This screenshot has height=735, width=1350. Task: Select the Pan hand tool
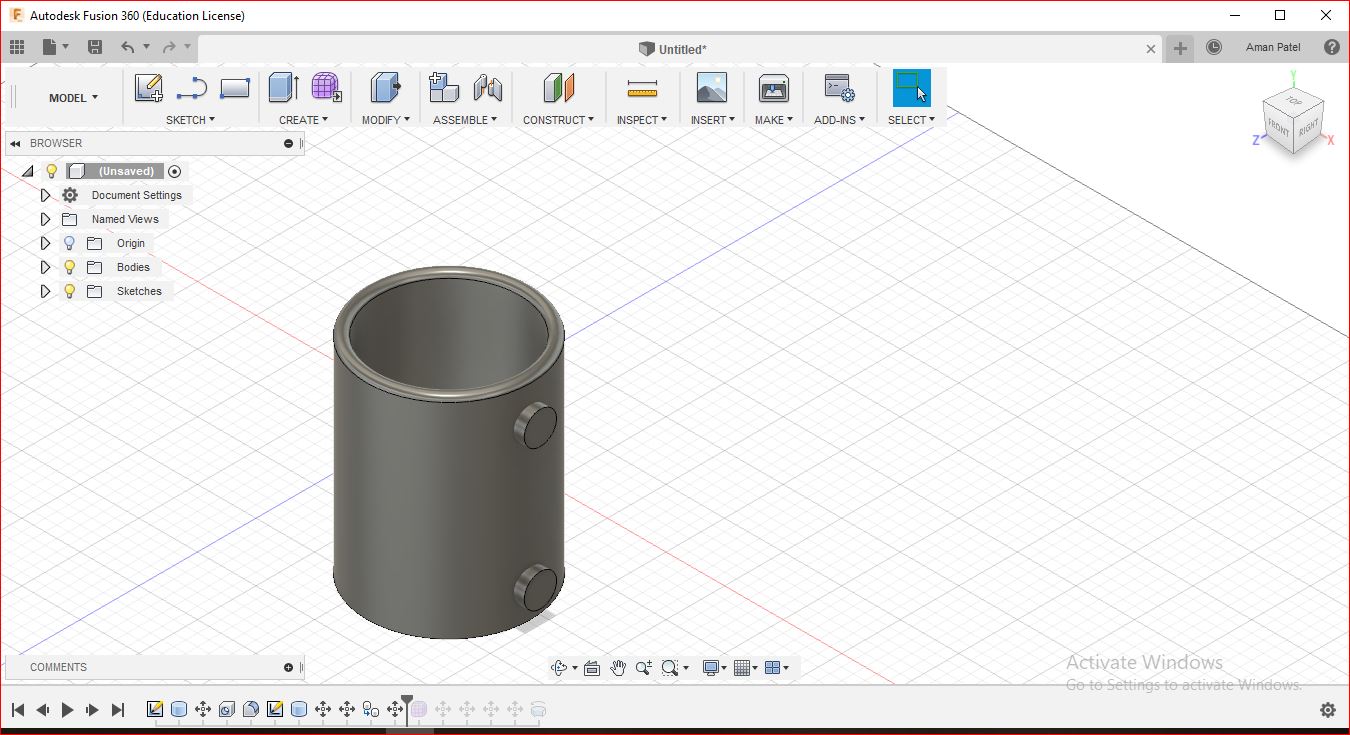(x=618, y=668)
